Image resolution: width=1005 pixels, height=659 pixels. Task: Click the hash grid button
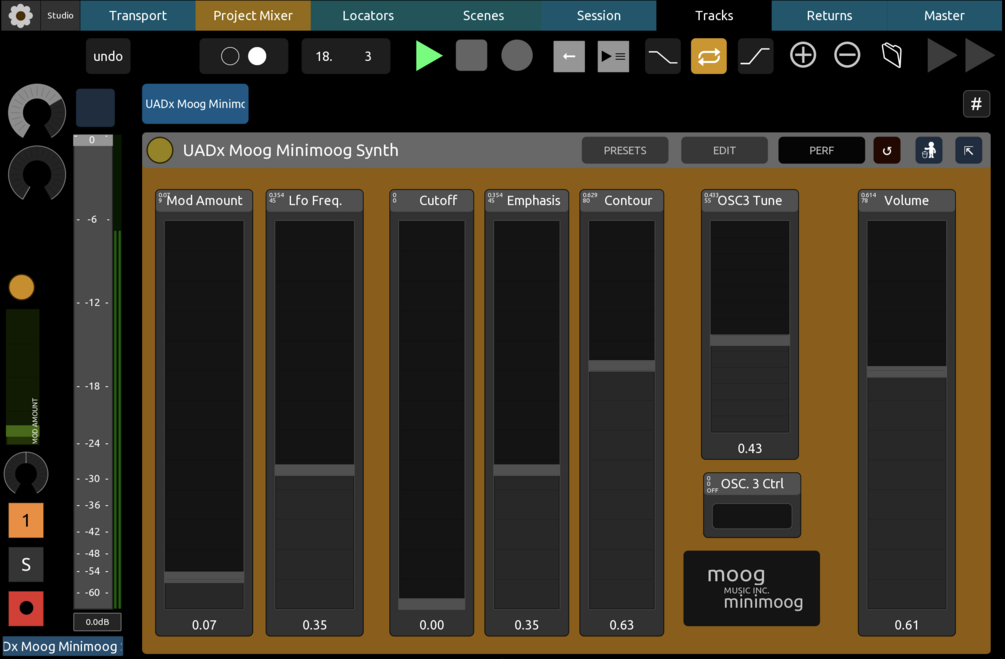coord(976,104)
